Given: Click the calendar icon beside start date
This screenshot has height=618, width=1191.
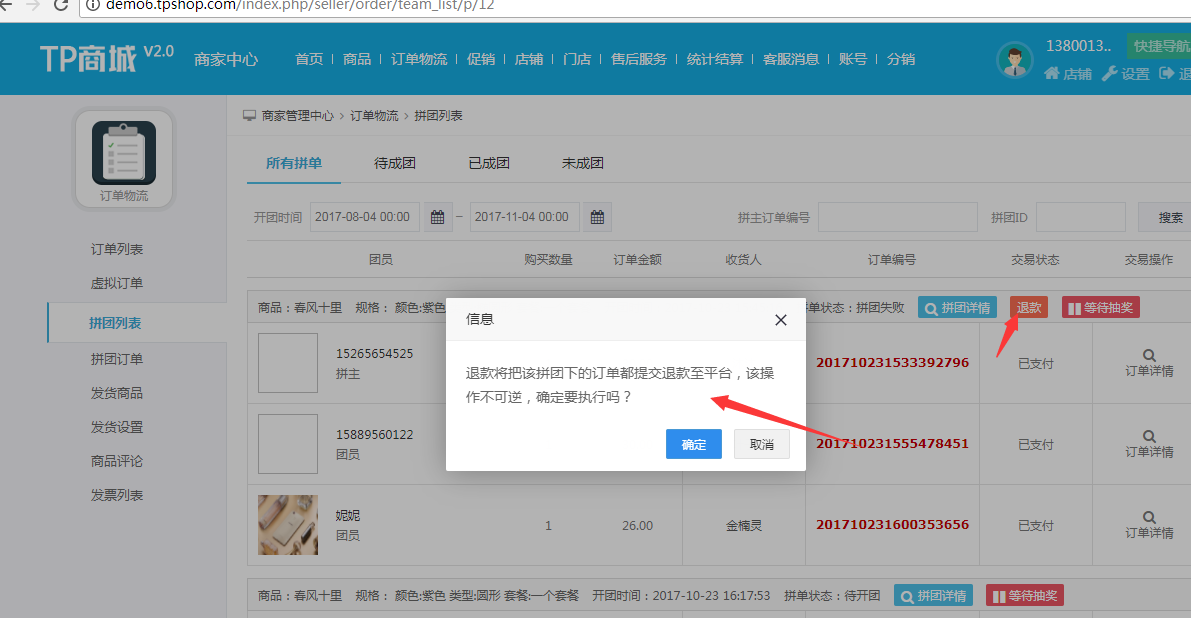Looking at the screenshot, I should [437, 217].
